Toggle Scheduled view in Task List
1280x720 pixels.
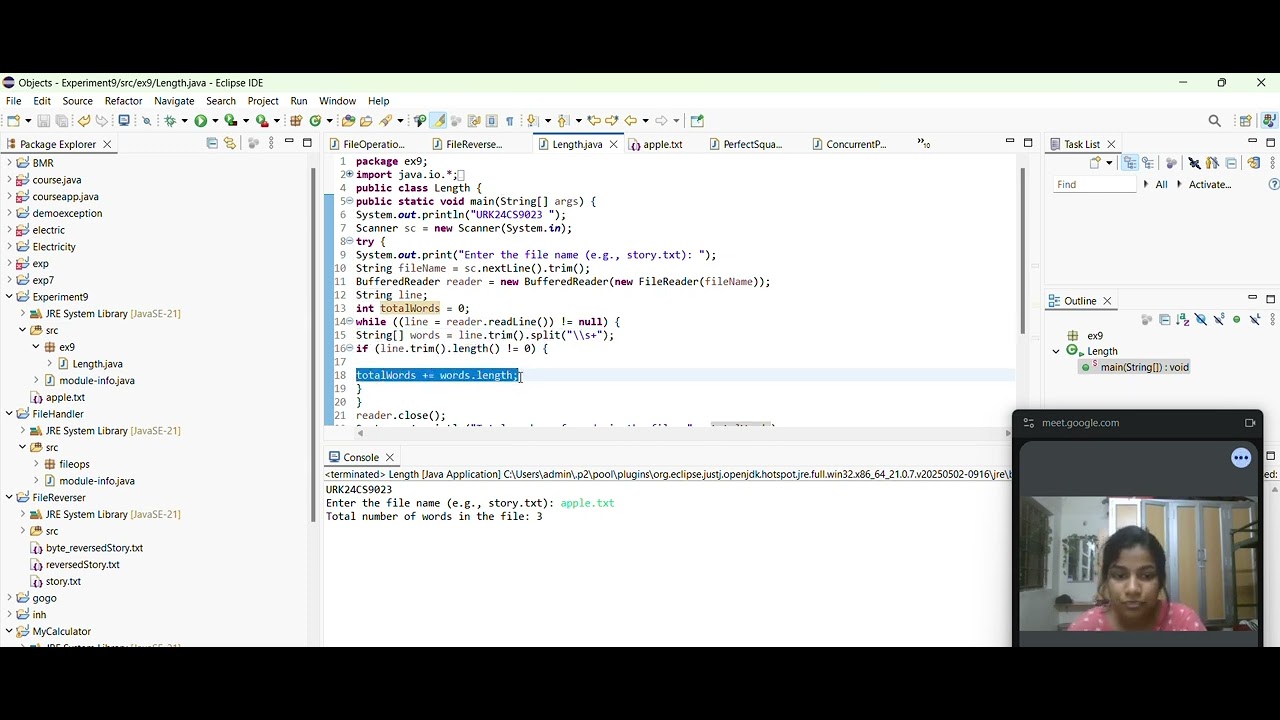pos(1148,163)
